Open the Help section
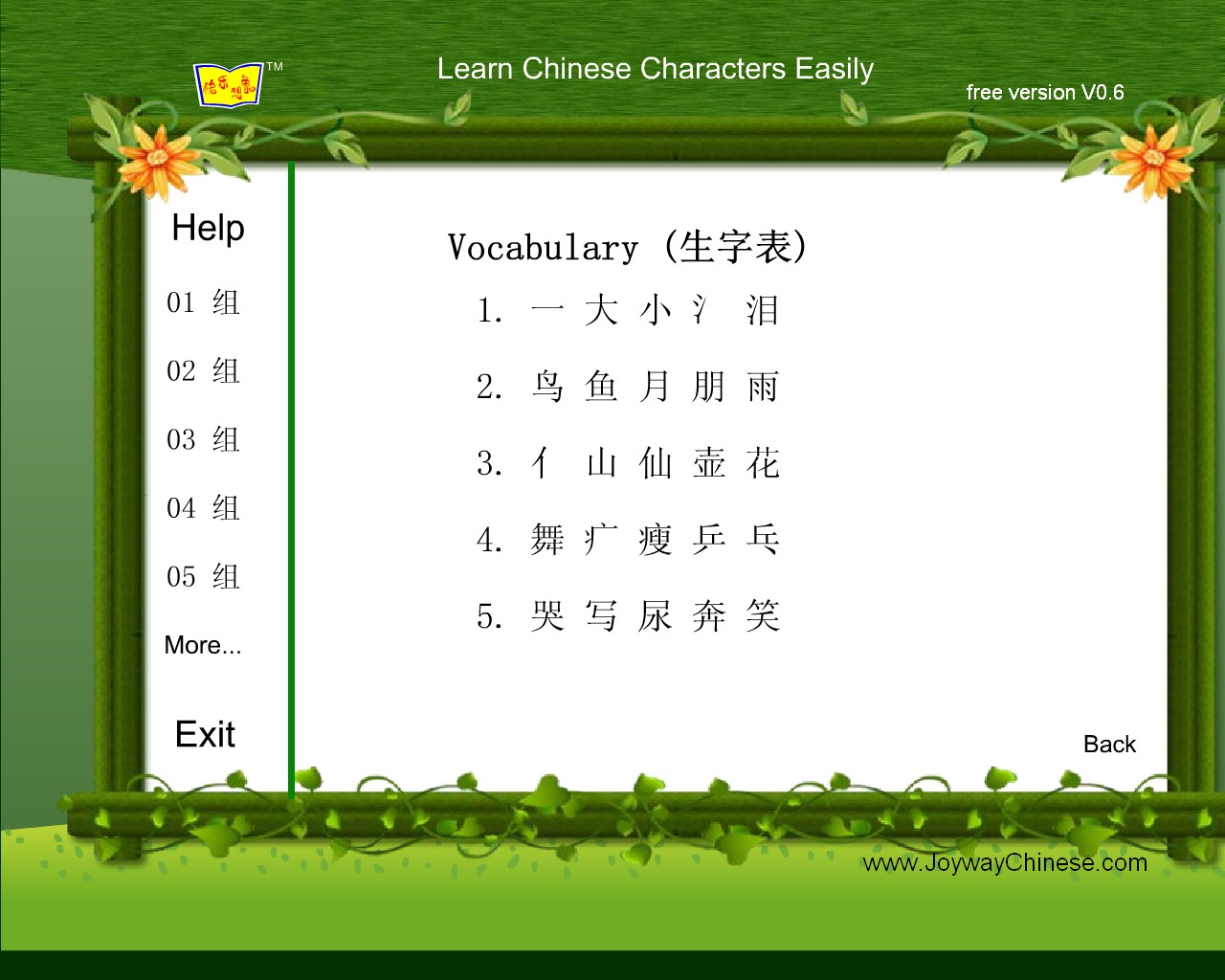This screenshot has height=980, width=1225. coord(208,228)
